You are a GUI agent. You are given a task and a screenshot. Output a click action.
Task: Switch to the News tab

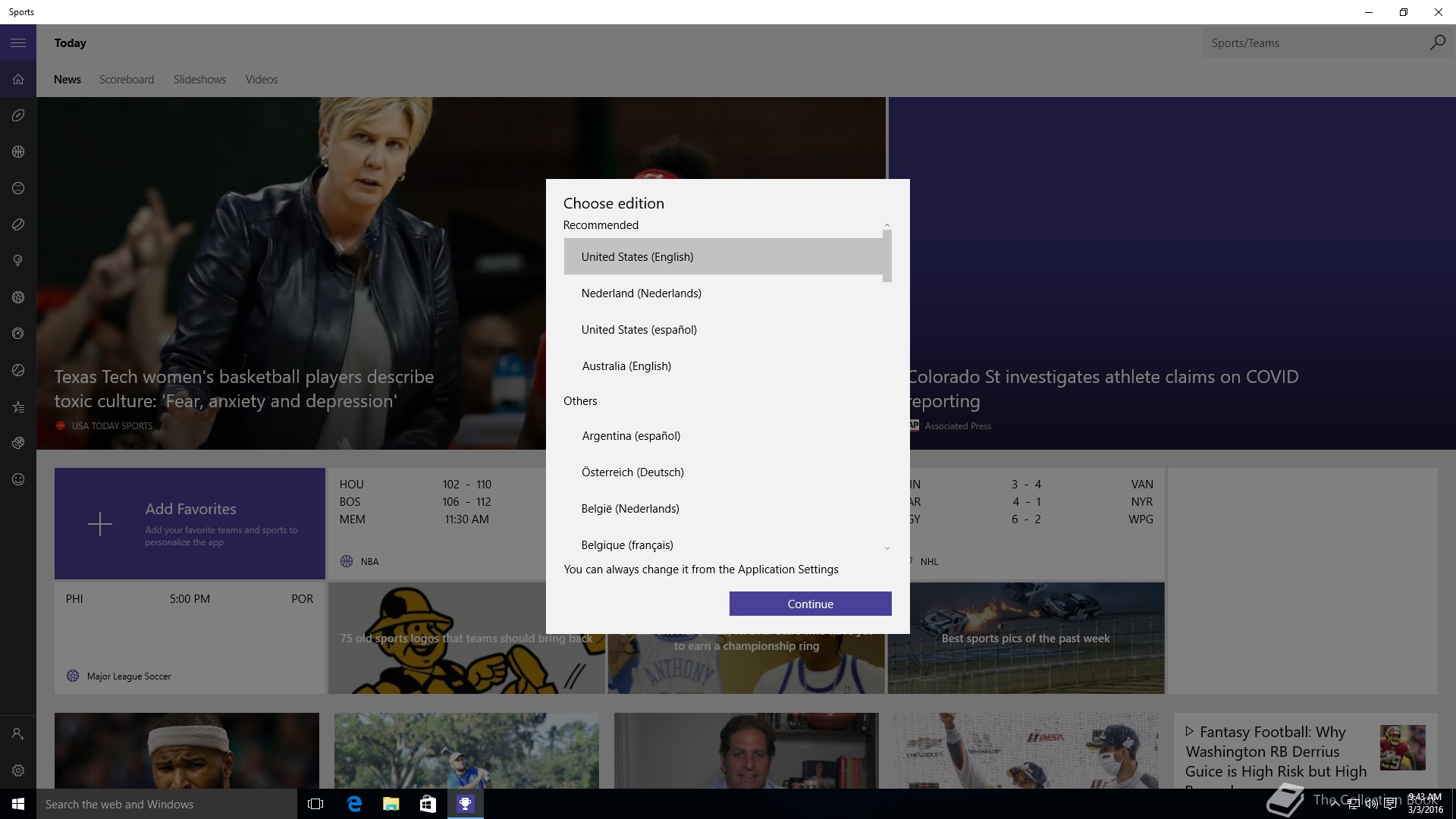[x=67, y=80]
